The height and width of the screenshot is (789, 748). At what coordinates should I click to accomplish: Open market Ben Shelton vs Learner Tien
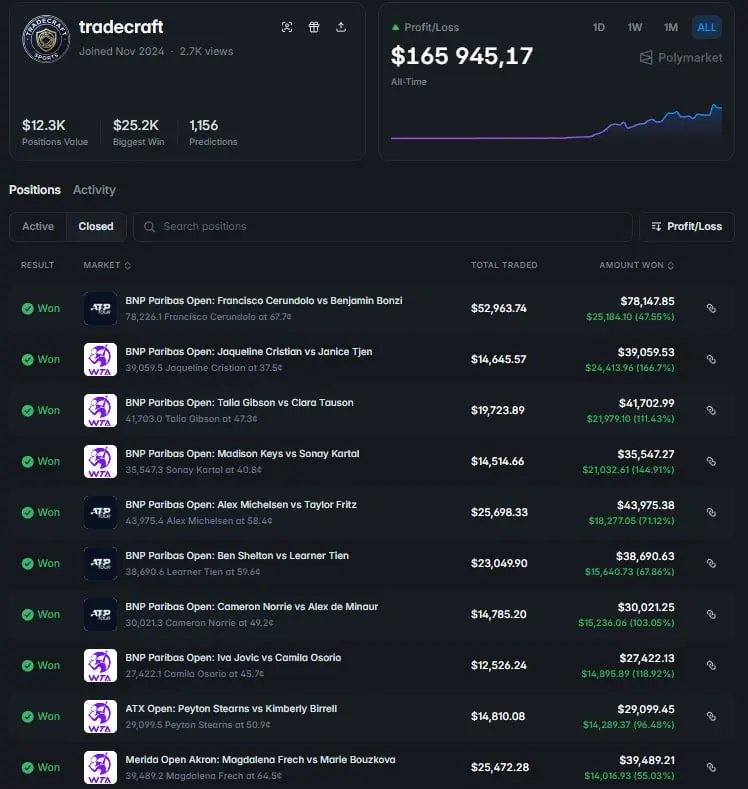tap(237, 556)
